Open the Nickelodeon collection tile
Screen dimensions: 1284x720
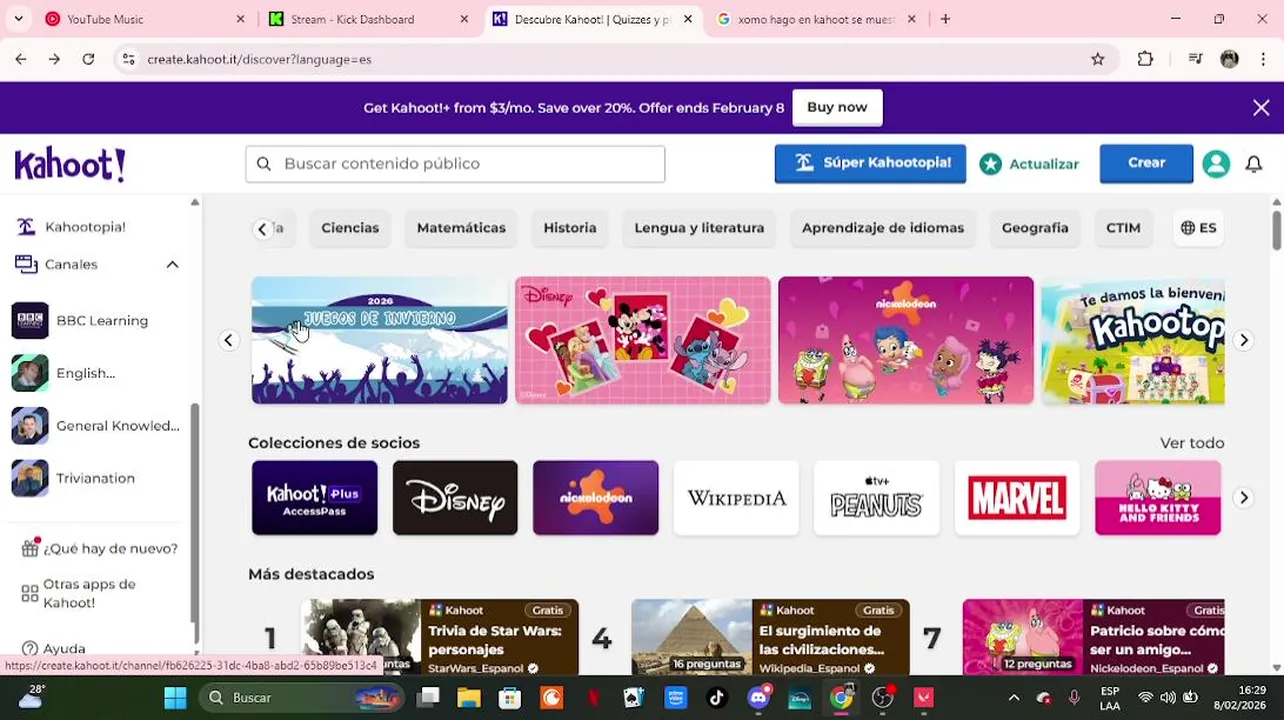click(x=596, y=498)
